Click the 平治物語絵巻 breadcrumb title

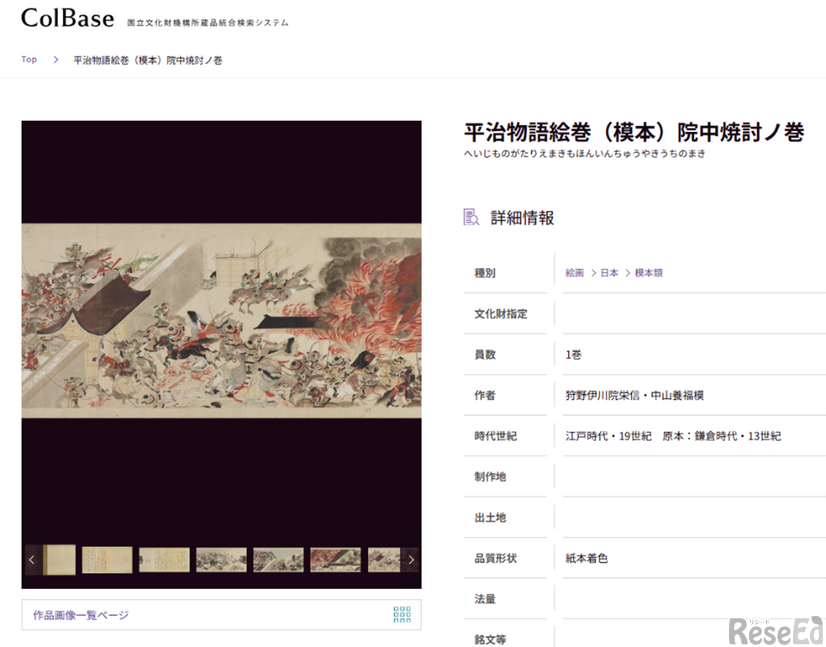(x=145, y=59)
